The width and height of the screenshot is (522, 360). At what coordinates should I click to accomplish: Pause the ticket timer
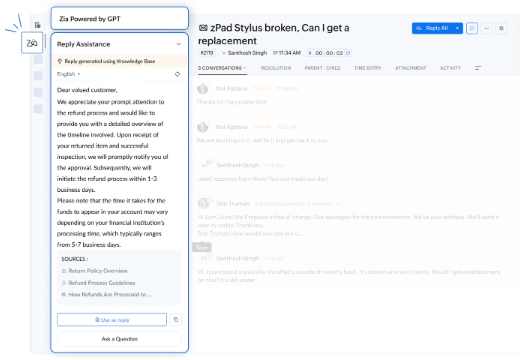coord(310,53)
